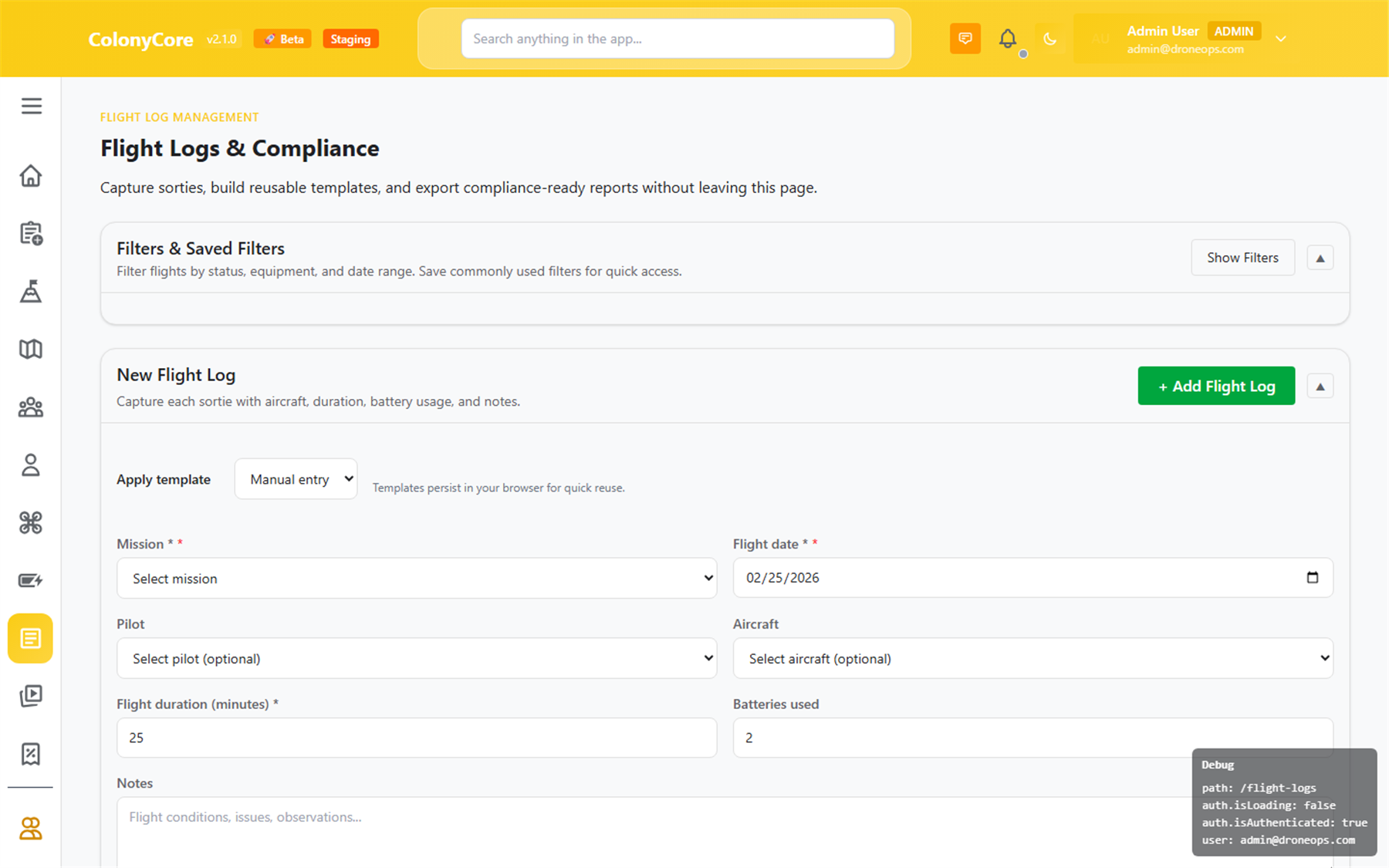The image size is (1389, 868).
Task: Open the orange feedback message icon
Action: (965, 39)
